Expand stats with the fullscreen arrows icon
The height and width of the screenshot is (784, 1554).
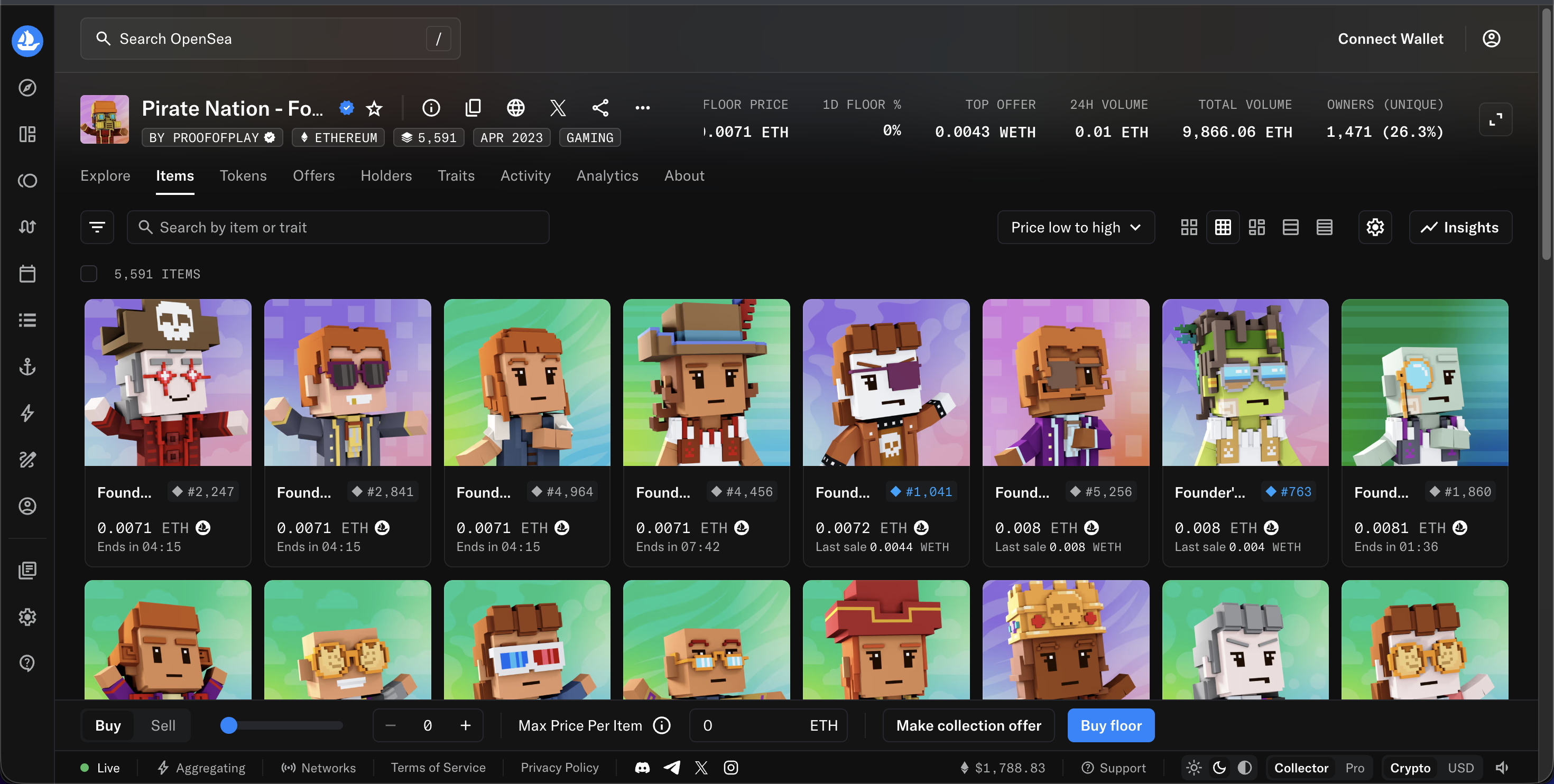(1495, 119)
